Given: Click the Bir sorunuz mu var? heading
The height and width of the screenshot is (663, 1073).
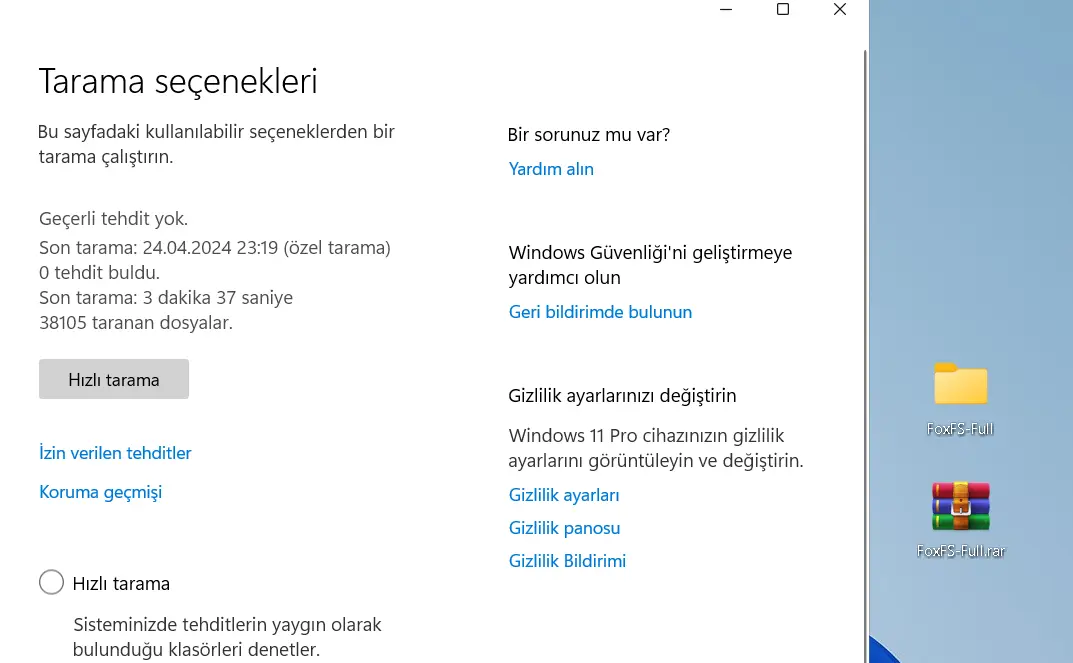Looking at the screenshot, I should click(x=589, y=135).
